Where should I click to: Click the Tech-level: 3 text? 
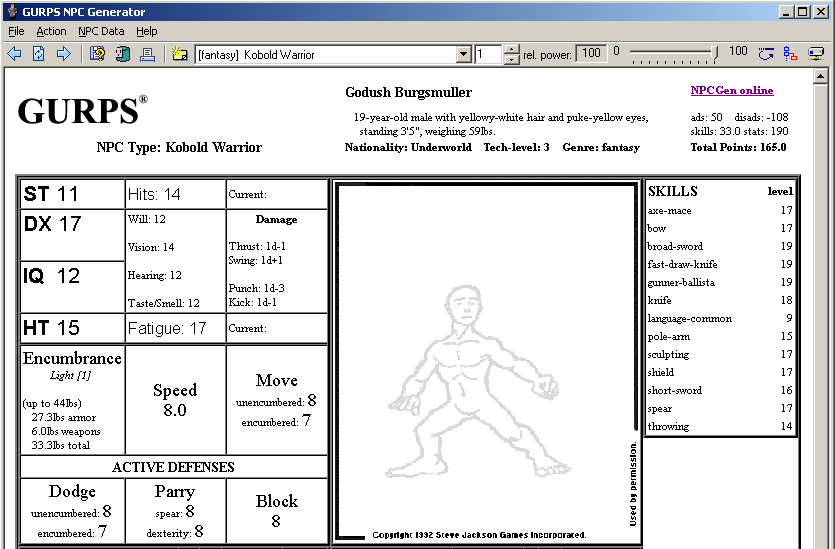pyautogui.click(x=516, y=148)
